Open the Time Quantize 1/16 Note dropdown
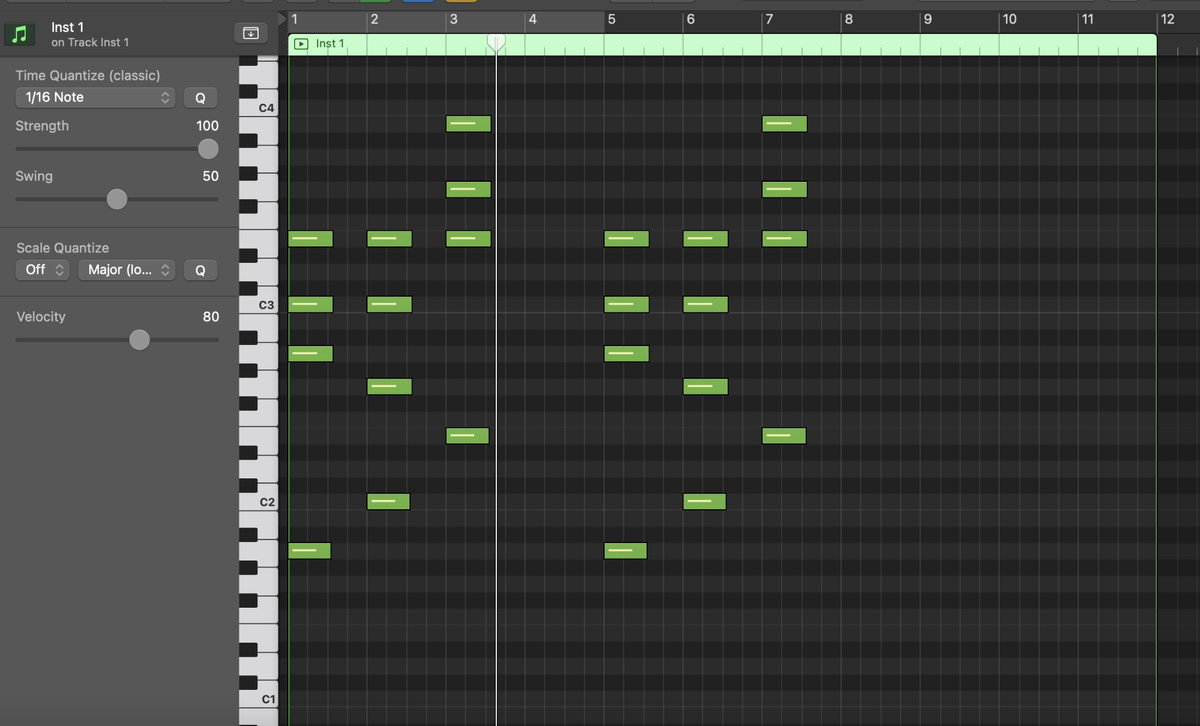Viewport: 1200px width, 726px height. click(96, 97)
